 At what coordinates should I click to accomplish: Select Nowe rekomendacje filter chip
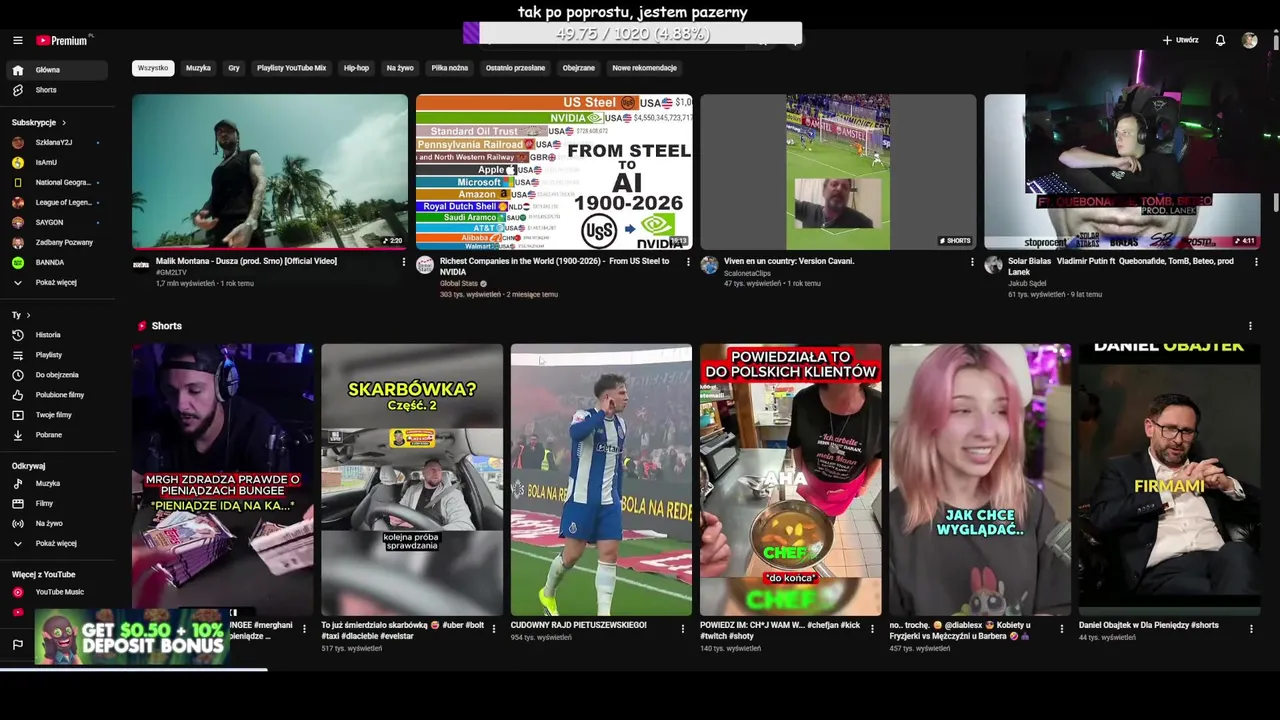[x=644, y=68]
